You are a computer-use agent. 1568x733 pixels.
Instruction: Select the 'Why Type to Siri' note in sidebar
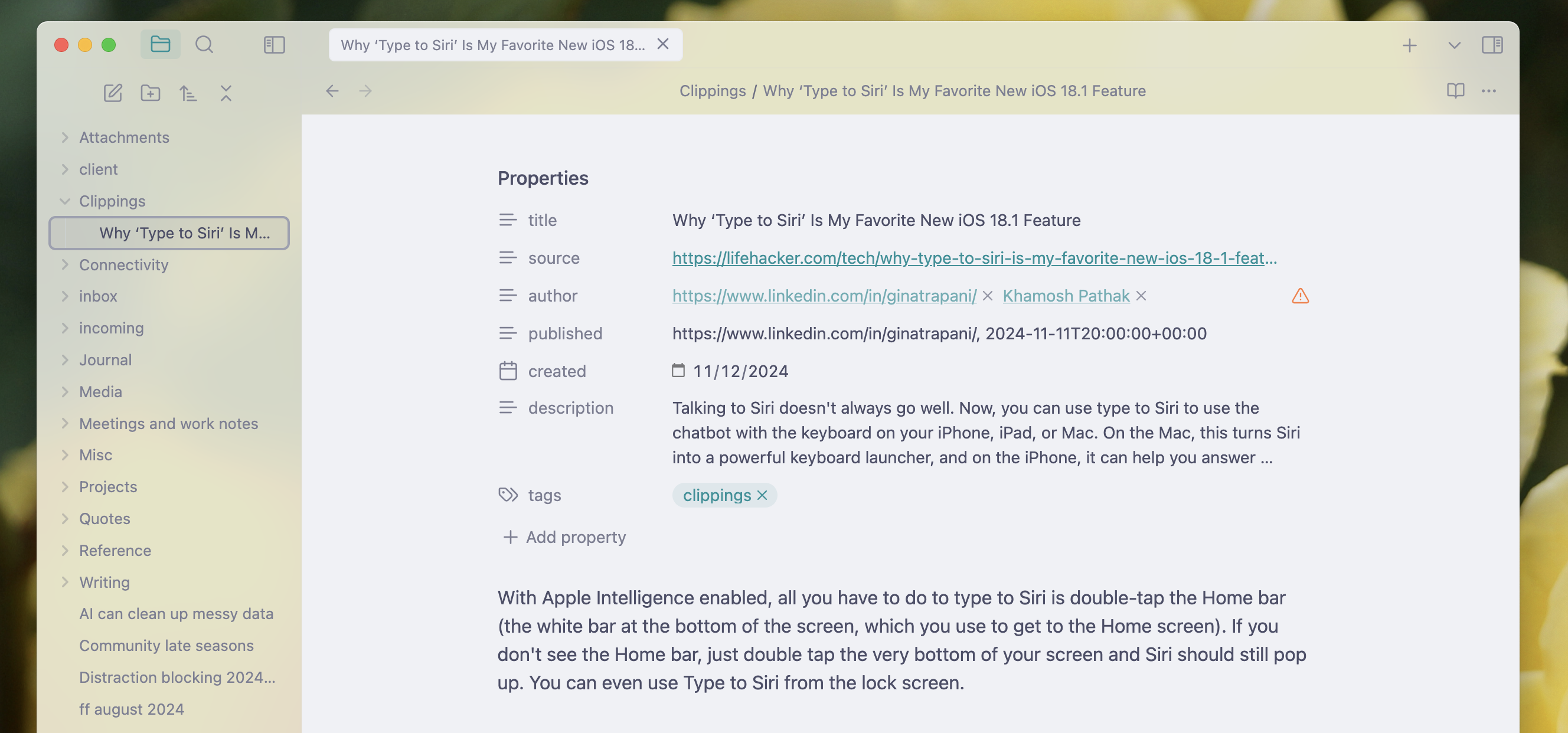click(x=169, y=233)
